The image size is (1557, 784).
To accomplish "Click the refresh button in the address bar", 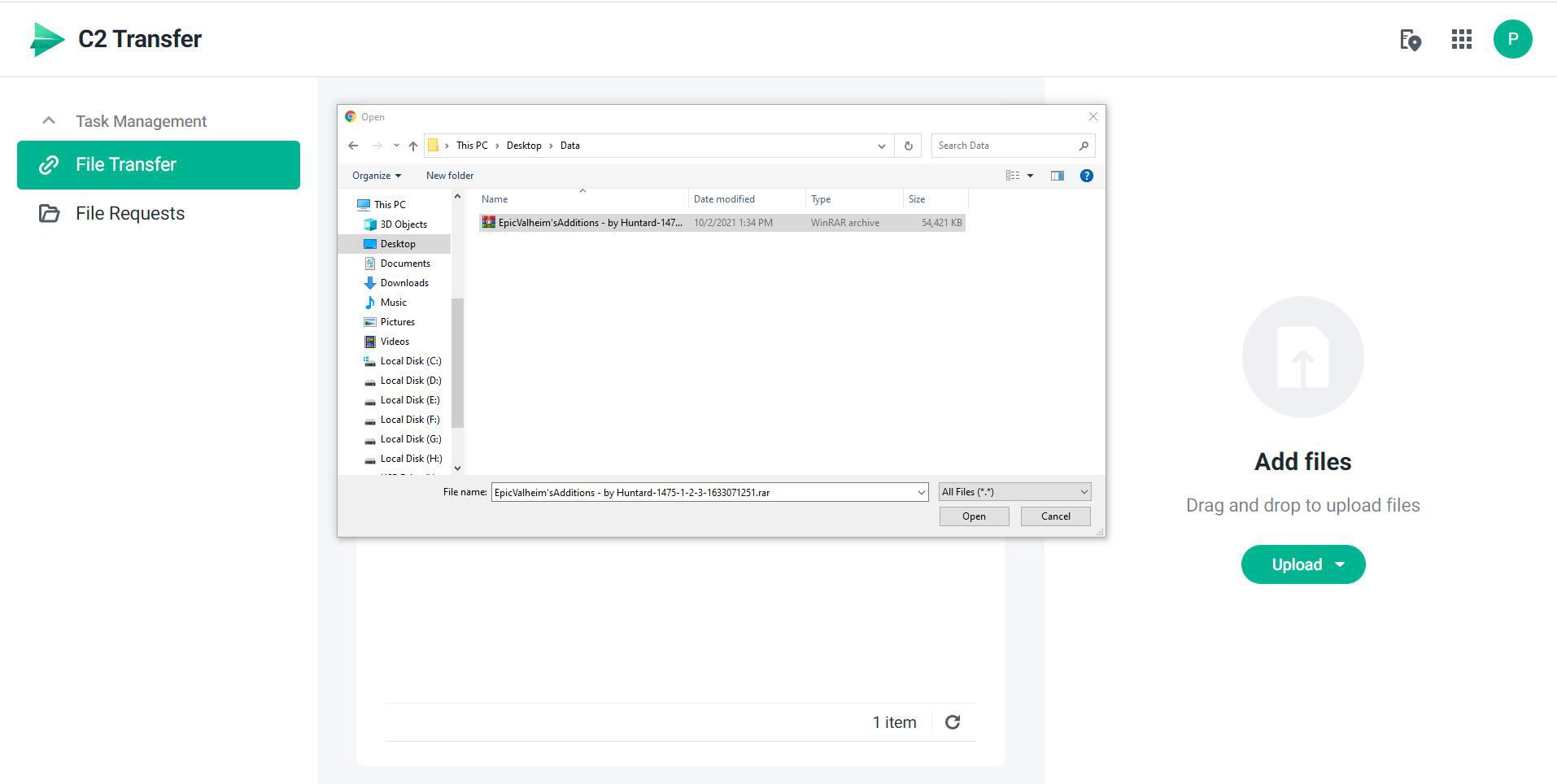I will coord(908,146).
